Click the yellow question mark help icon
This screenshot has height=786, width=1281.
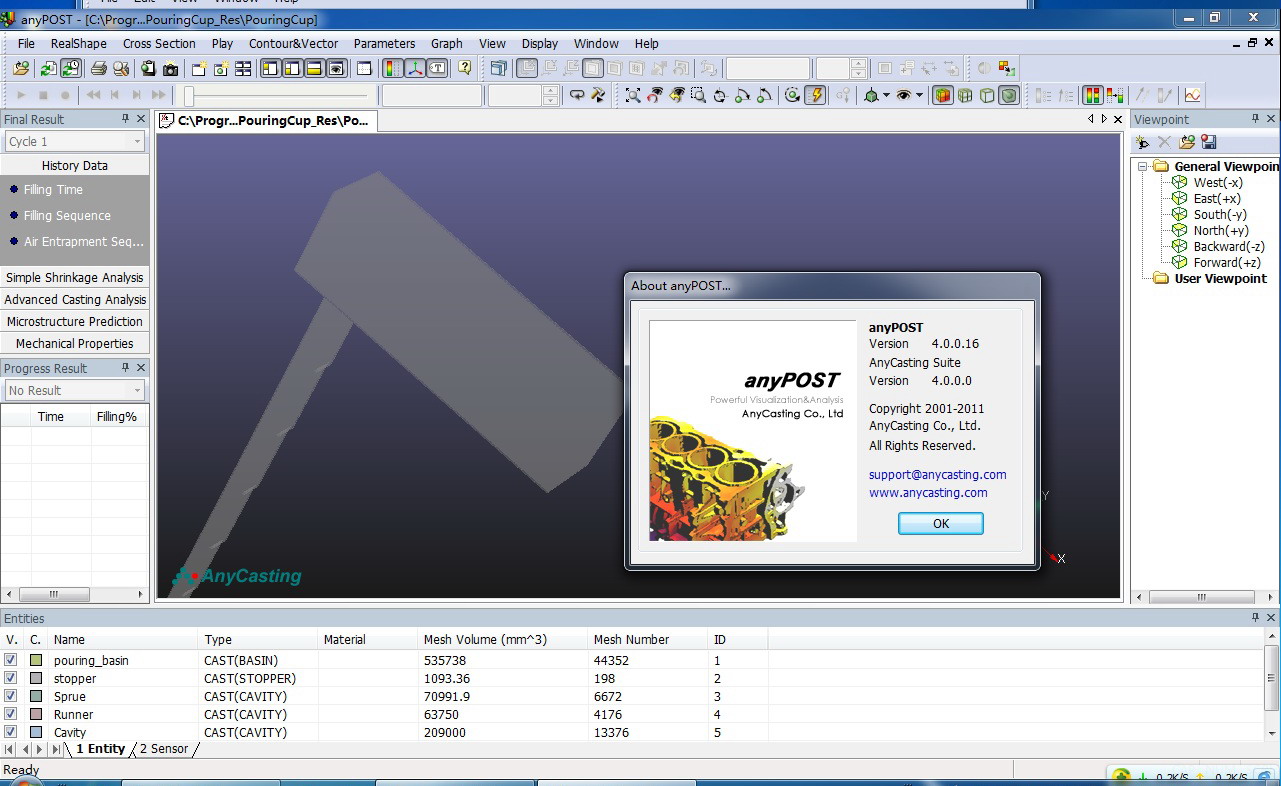point(465,68)
